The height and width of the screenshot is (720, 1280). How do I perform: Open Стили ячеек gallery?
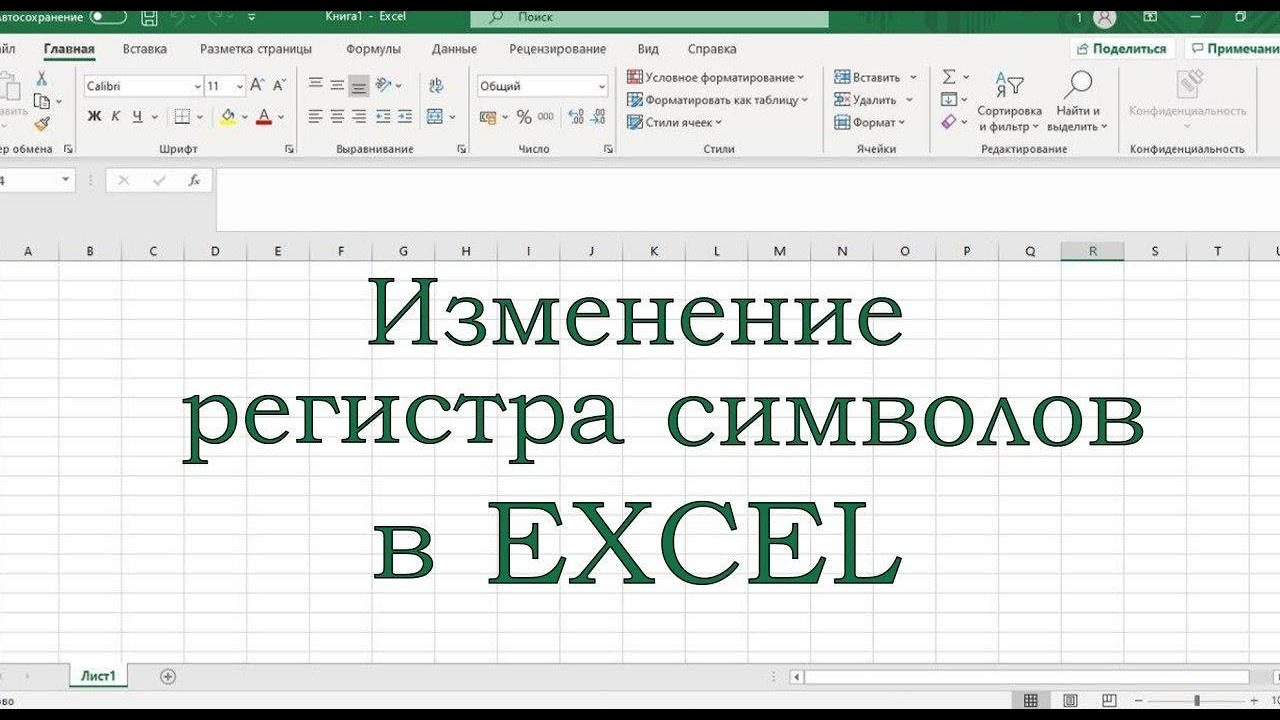675,122
